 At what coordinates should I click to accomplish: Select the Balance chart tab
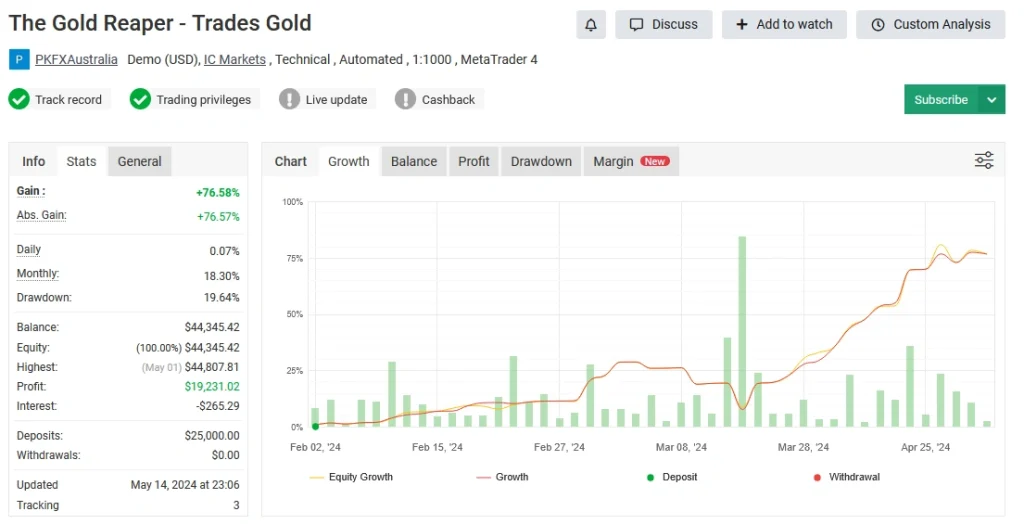coord(414,161)
